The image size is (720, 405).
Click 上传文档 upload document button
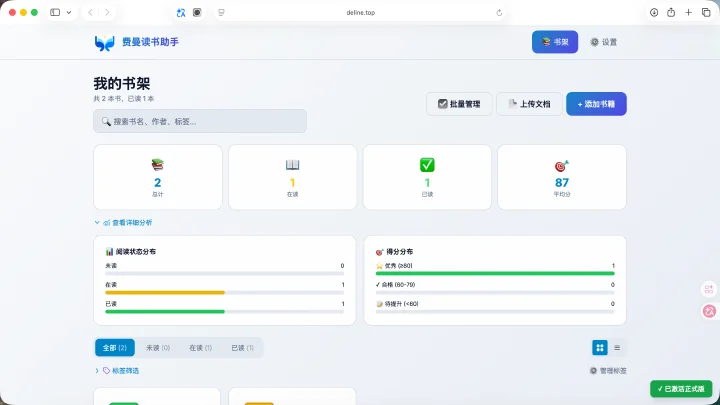pyautogui.click(x=529, y=104)
